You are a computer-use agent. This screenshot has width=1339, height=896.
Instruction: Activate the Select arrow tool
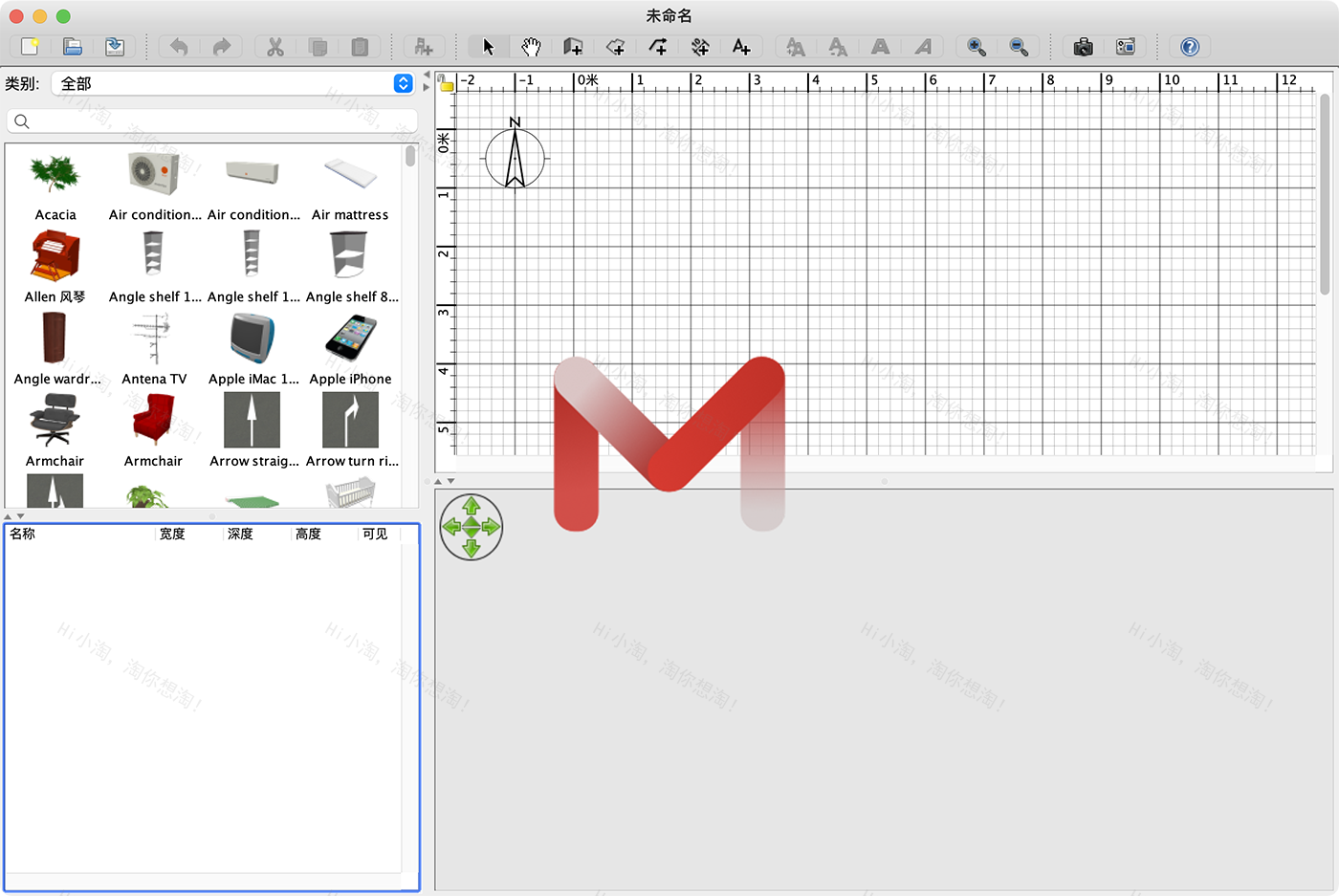pos(489,47)
